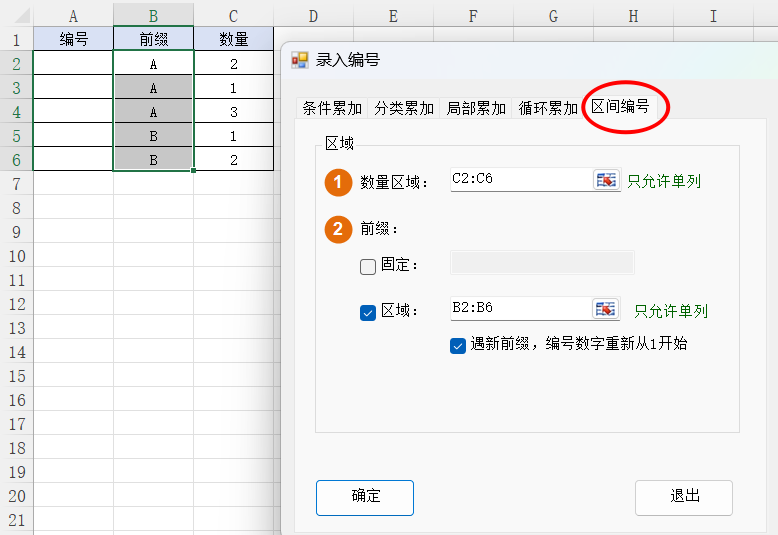Viewport: 778px width, 535px height.
Task: Click cell C3 with value 1
Action: point(233,87)
